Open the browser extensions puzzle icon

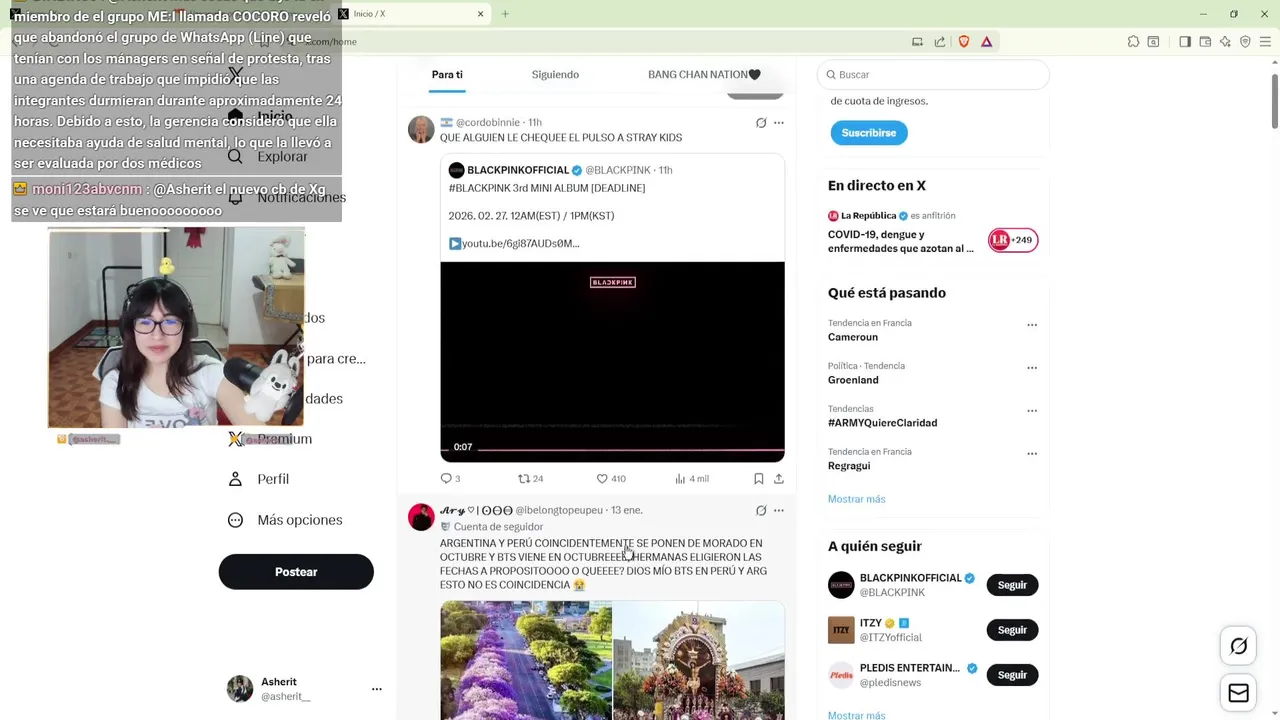1133,41
